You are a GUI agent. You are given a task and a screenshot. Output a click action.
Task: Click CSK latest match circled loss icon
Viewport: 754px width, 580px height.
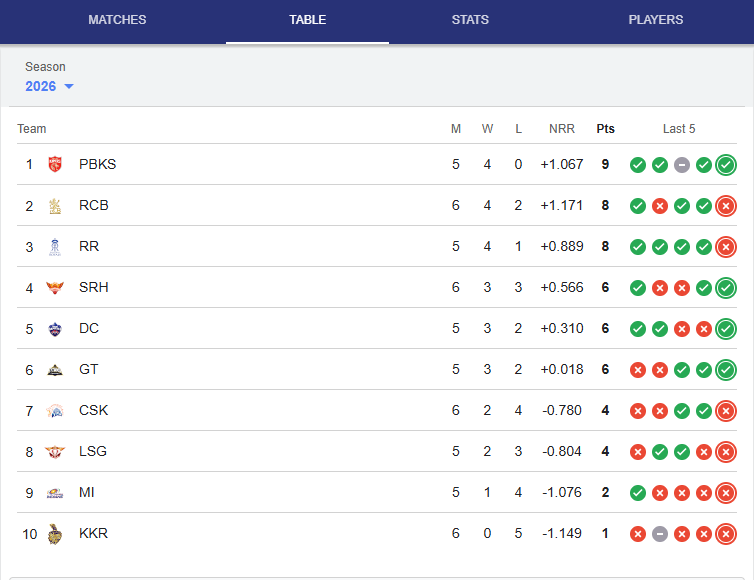click(726, 411)
